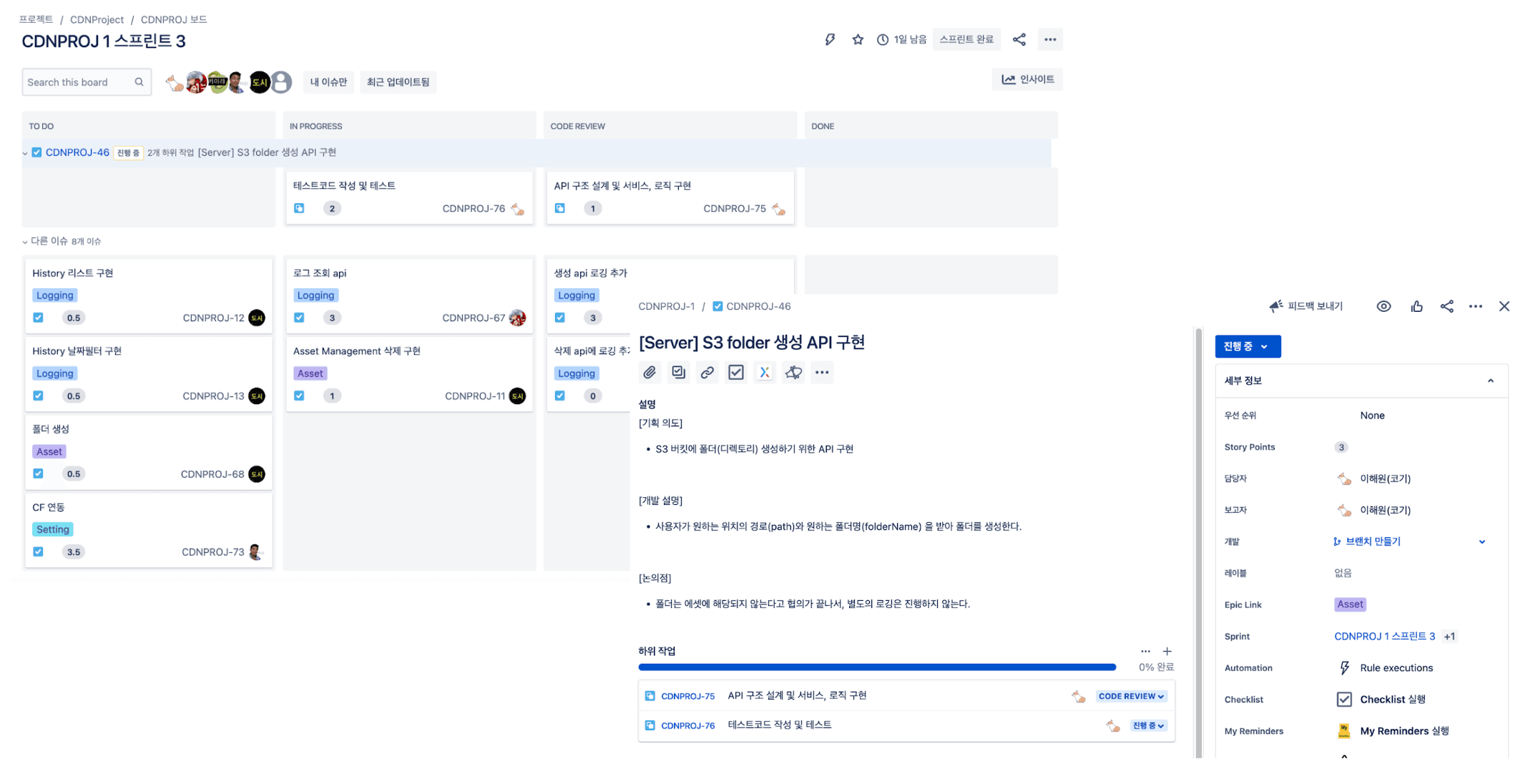
Task: Change CDNPROJ-76 진행 중 status dropdown
Action: [x=1148, y=725]
